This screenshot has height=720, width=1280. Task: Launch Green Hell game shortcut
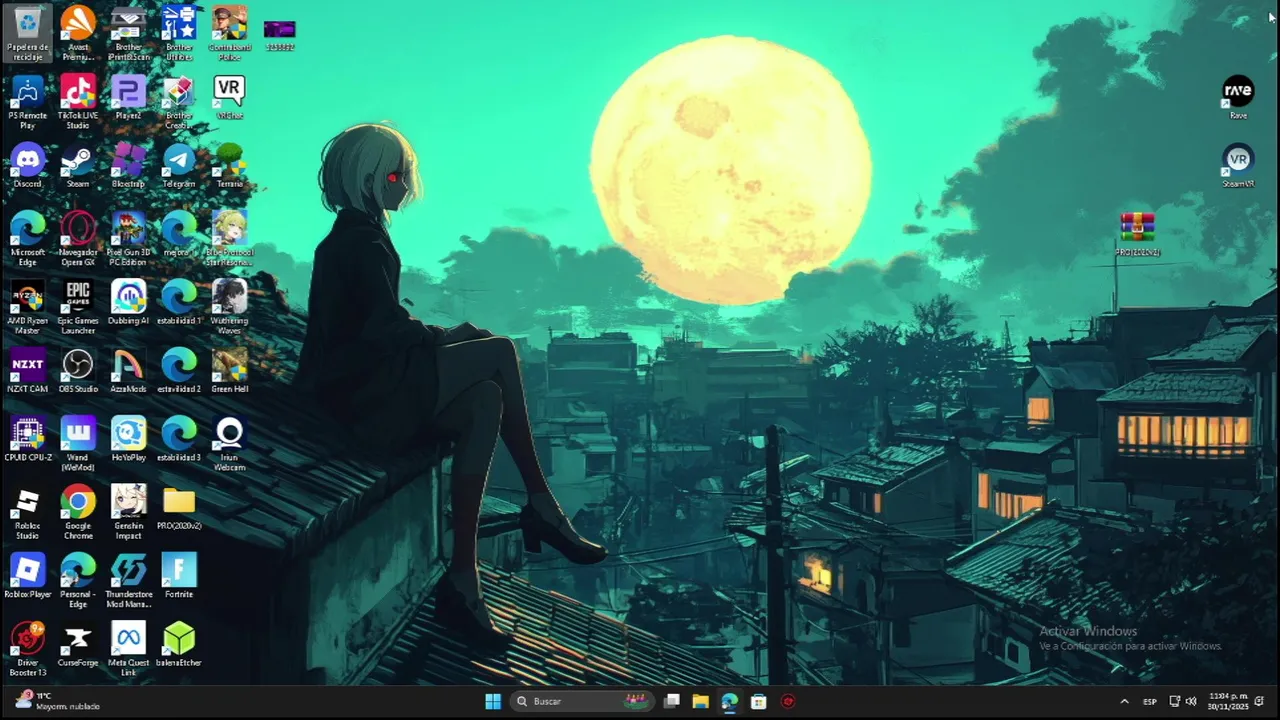click(229, 370)
